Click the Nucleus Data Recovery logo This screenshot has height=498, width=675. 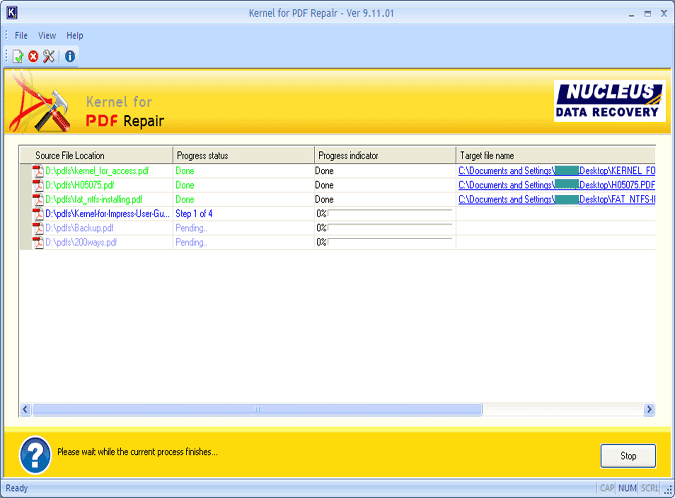(x=609, y=101)
